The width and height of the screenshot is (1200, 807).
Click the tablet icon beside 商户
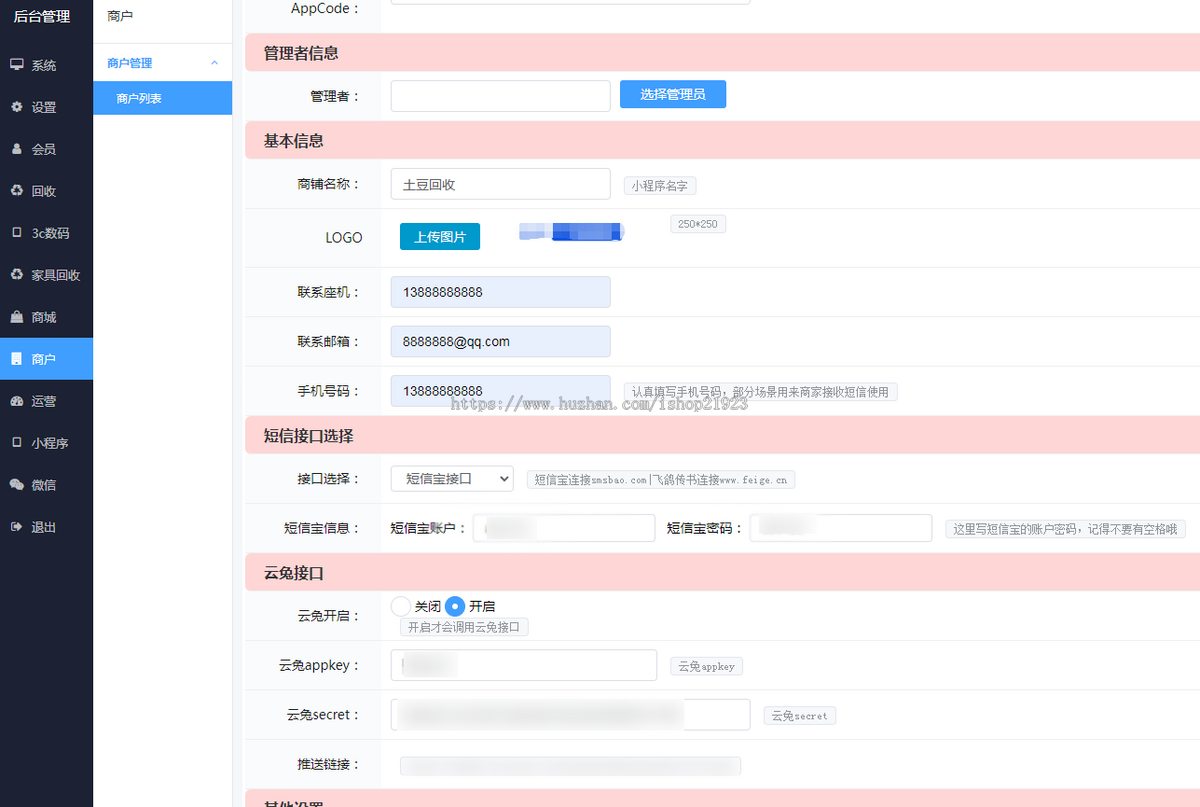pyautogui.click(x=17, y=359)
